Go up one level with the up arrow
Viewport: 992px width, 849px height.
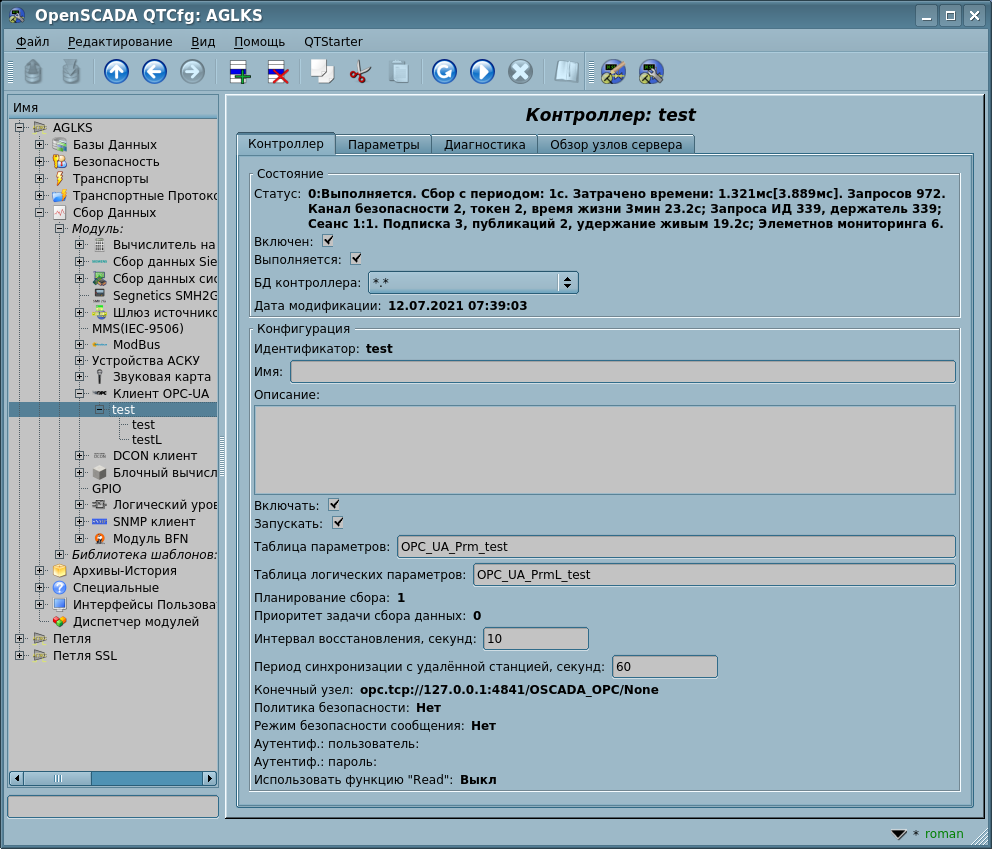pyautogui.click(x=116, y=71)
